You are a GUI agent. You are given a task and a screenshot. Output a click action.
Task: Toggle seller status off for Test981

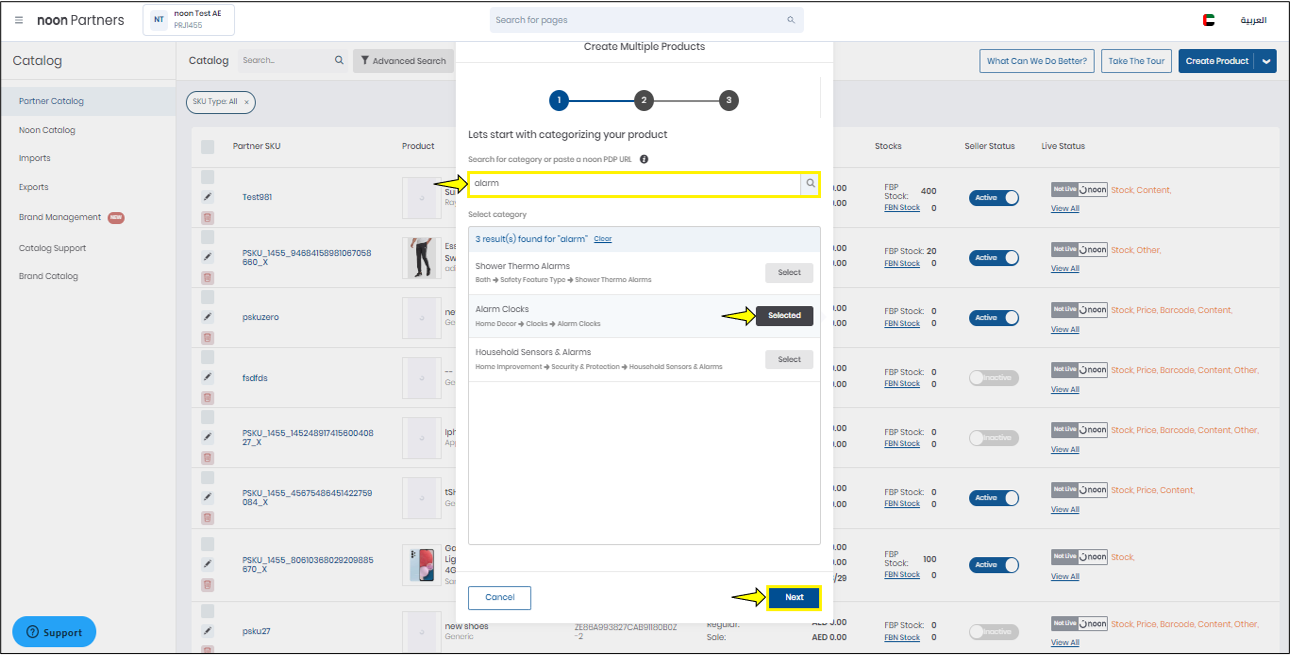click(x=993, y=198)
